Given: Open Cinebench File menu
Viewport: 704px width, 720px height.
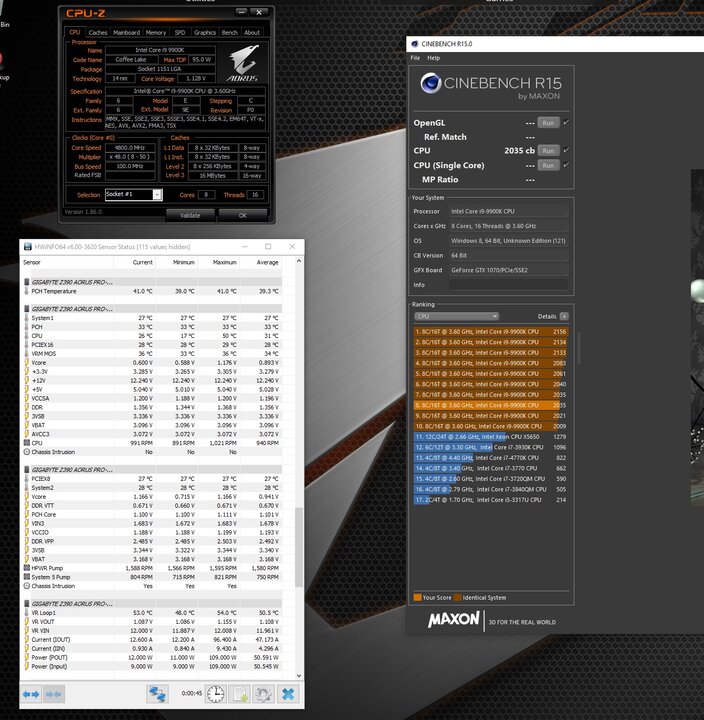Looking at the screenshot, I should click(x=415, y=58).
